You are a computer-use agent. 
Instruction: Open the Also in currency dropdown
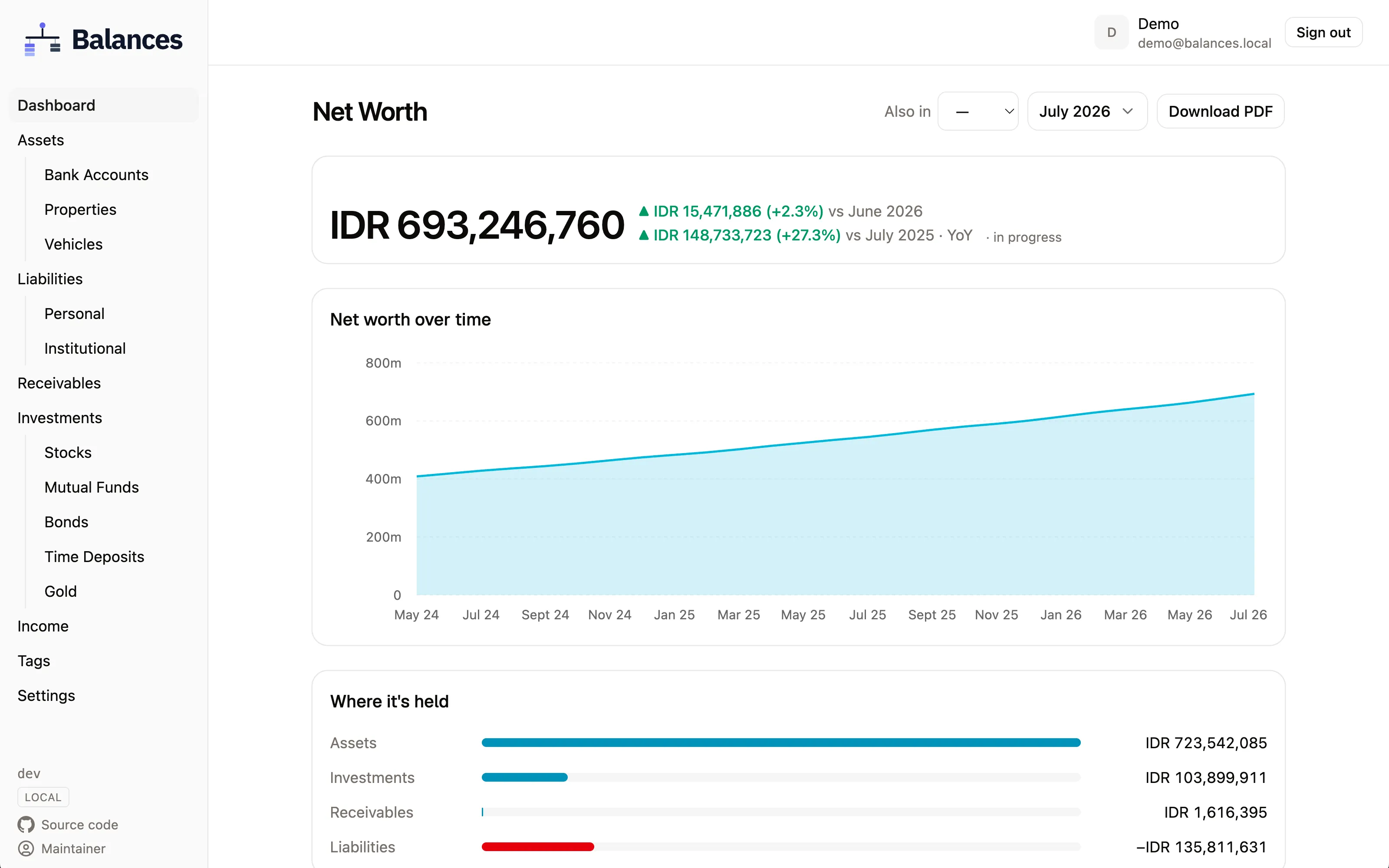tap(978, 112)
